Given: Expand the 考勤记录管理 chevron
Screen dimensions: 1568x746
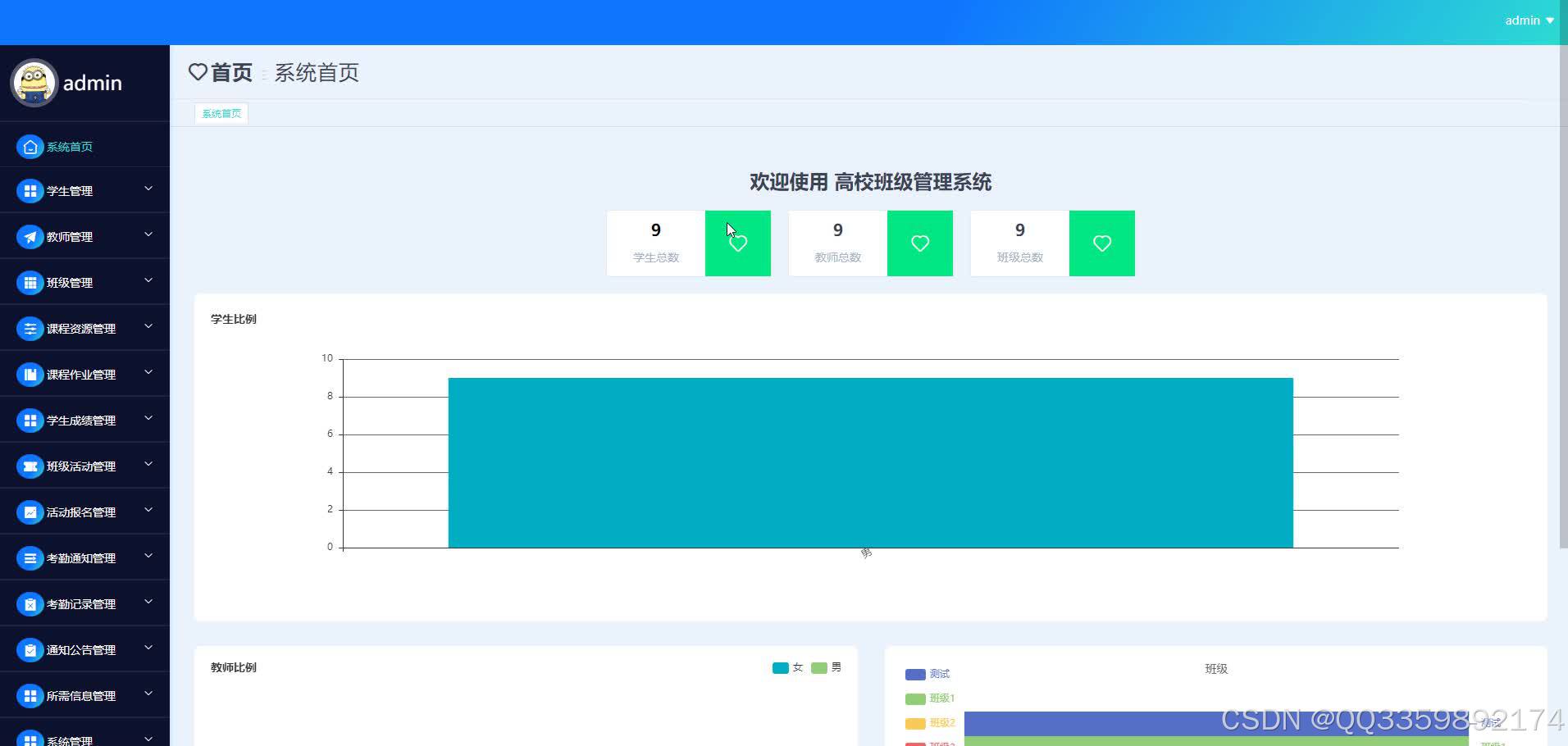Looking at the screenshot, I should click(148, 603).
